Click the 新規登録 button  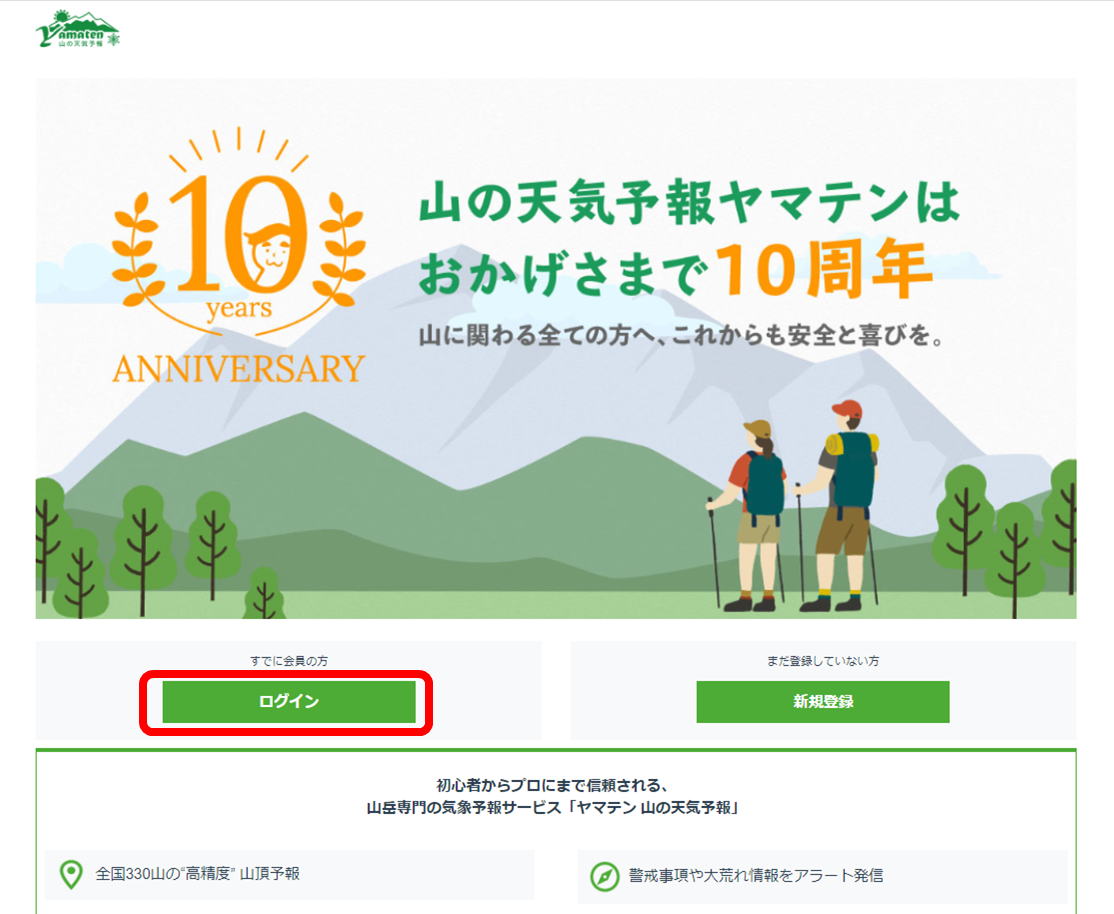(x=823, y=701)
